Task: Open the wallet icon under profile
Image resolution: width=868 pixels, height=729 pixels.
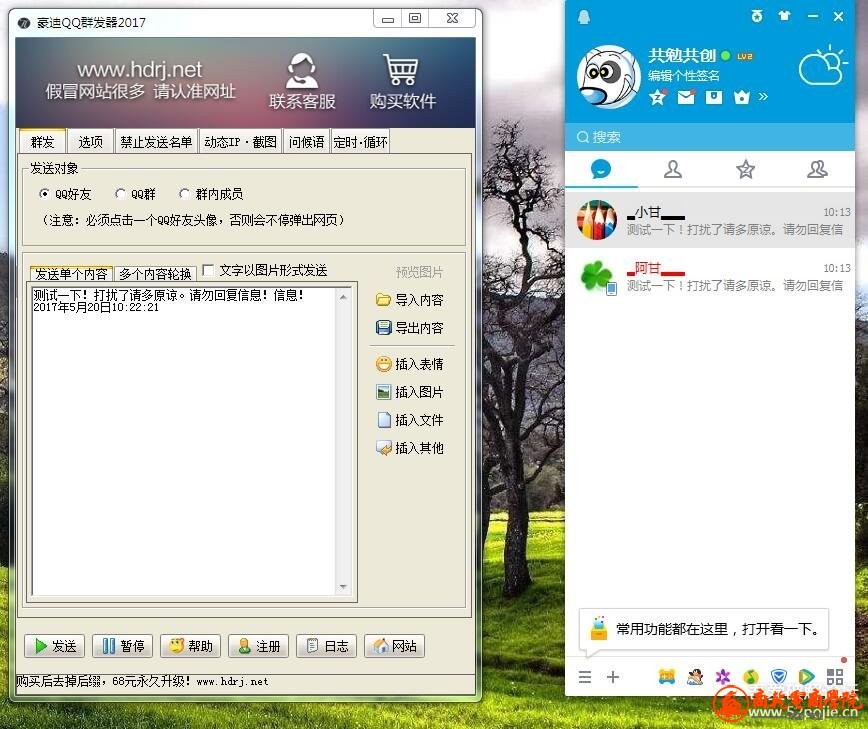Action: coord(714,97)
